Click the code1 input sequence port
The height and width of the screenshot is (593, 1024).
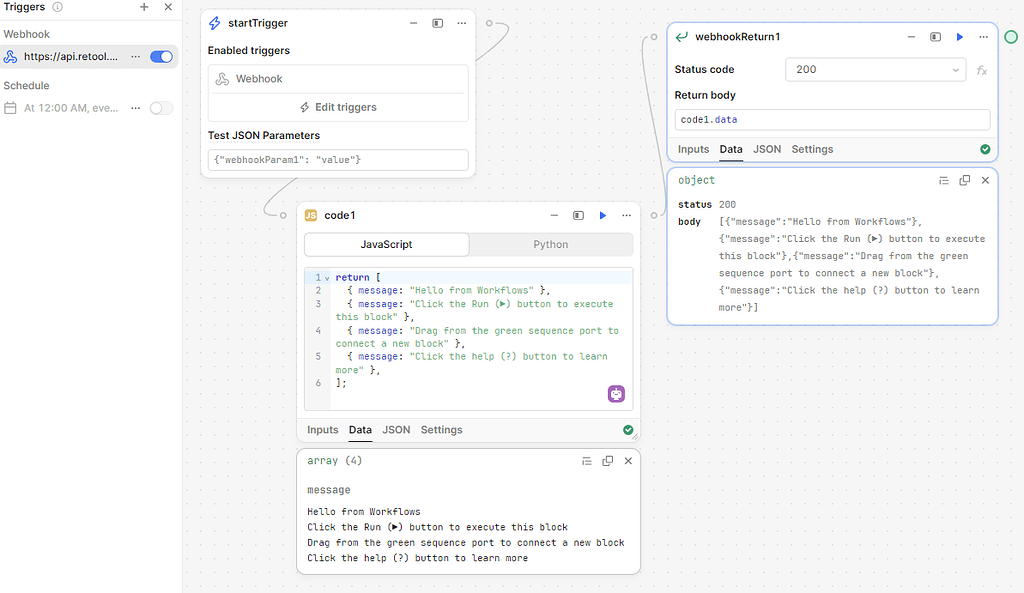point(283,216)
